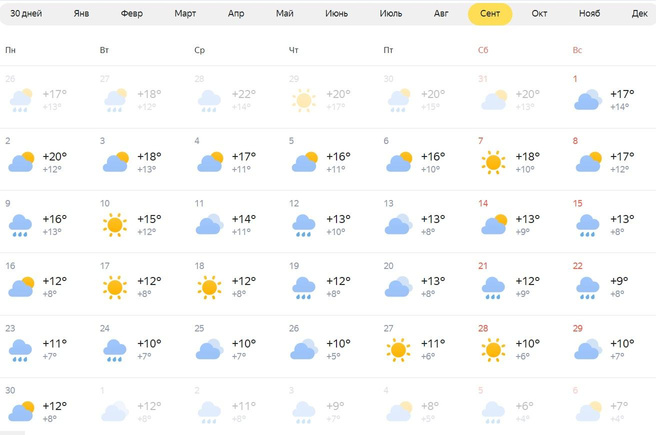Select the Окт month tab
Viewport: 656px width, 435px height.
(539, 14)
